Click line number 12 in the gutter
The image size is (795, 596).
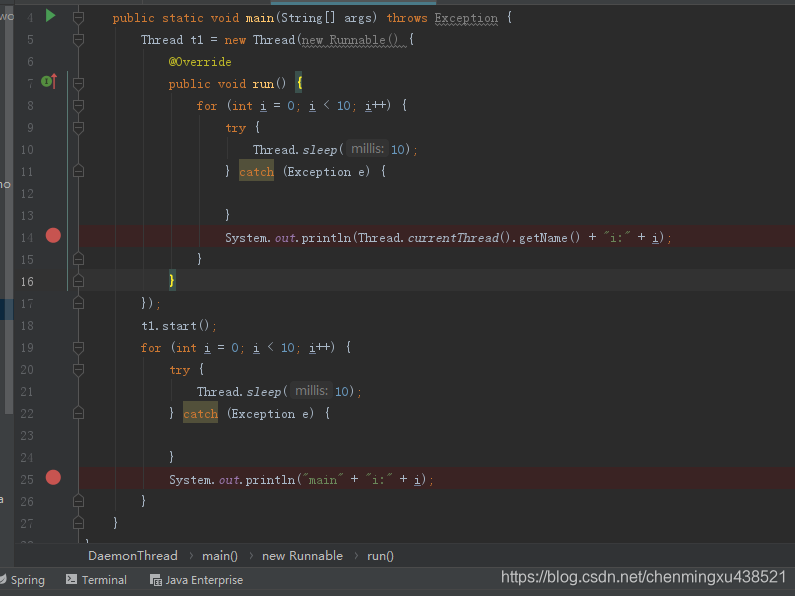pyautogui.click(x=27, y=194)
